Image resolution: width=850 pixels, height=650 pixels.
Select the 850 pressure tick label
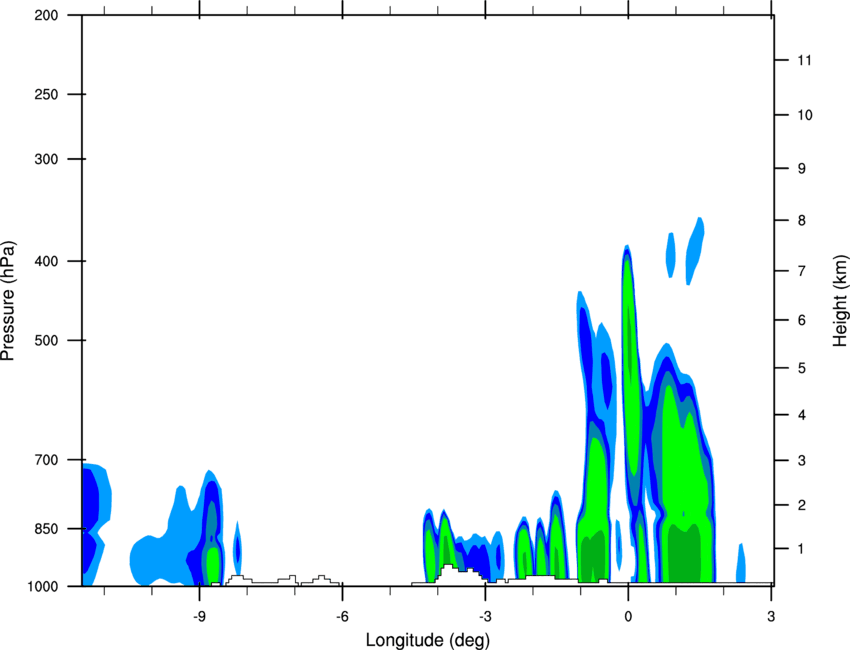click(x=46, y=529)
